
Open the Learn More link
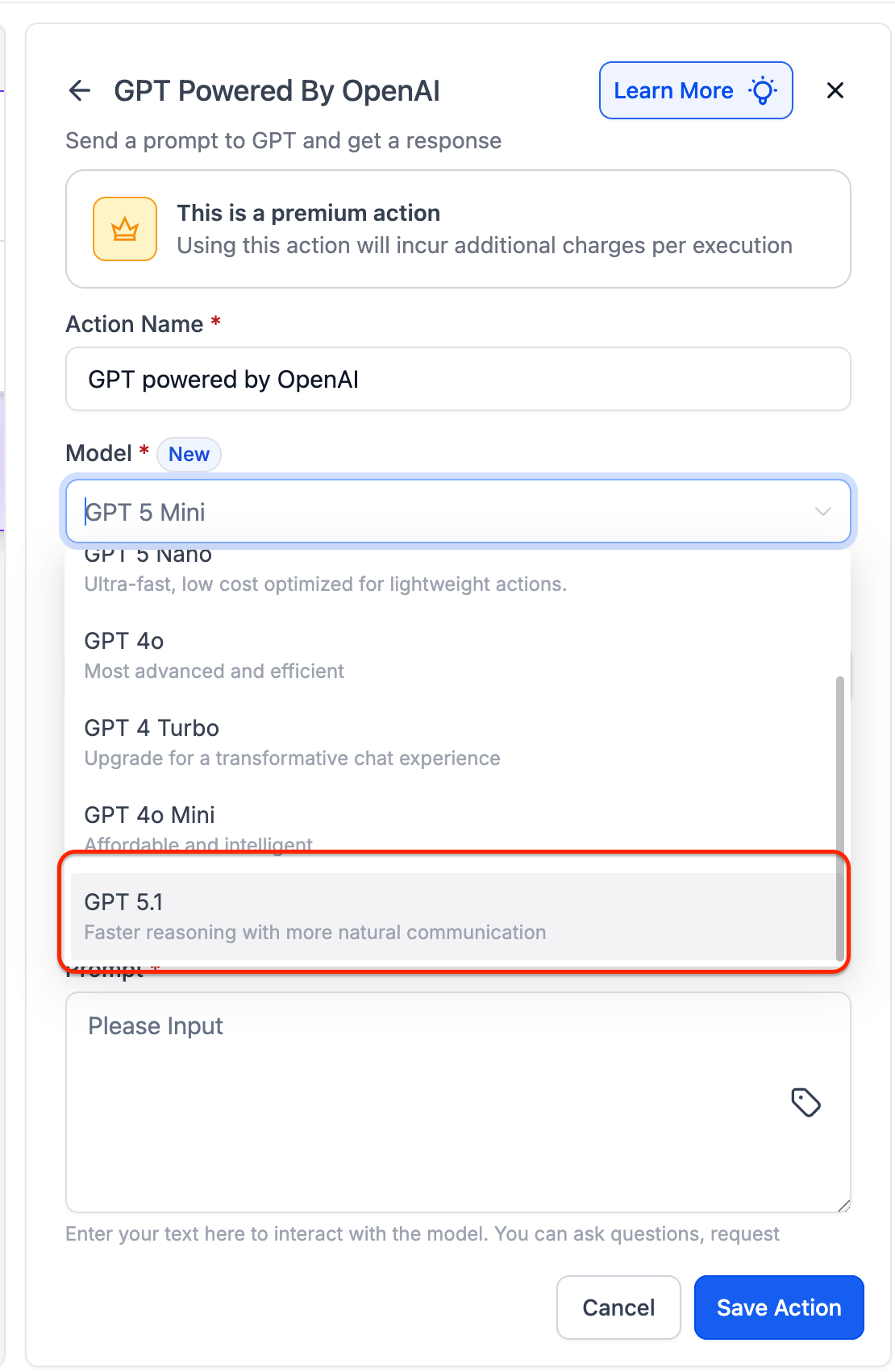pos(673,90)
